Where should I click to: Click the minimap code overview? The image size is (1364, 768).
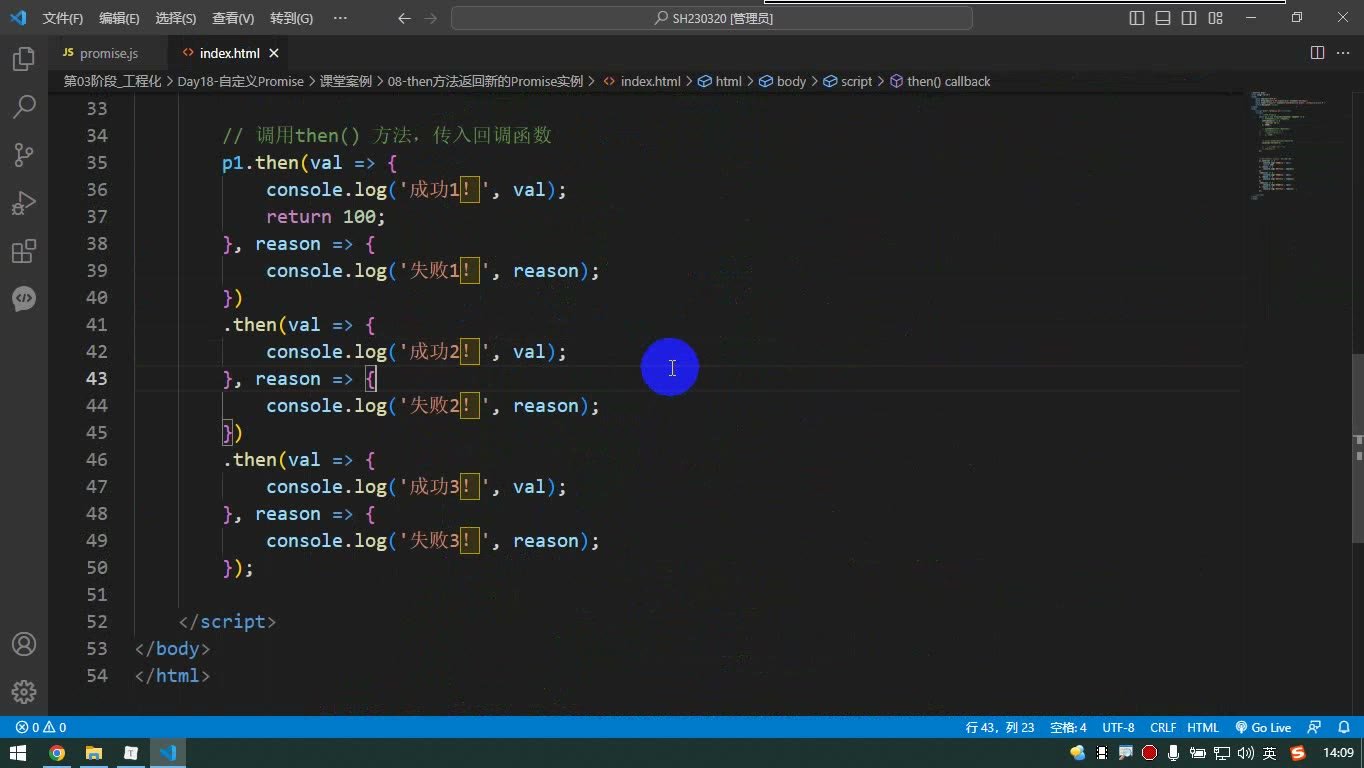[1290, 145]
